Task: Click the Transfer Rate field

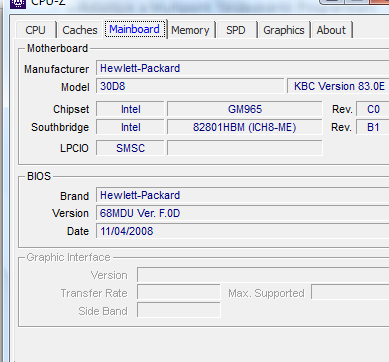Action: (179, 293)
